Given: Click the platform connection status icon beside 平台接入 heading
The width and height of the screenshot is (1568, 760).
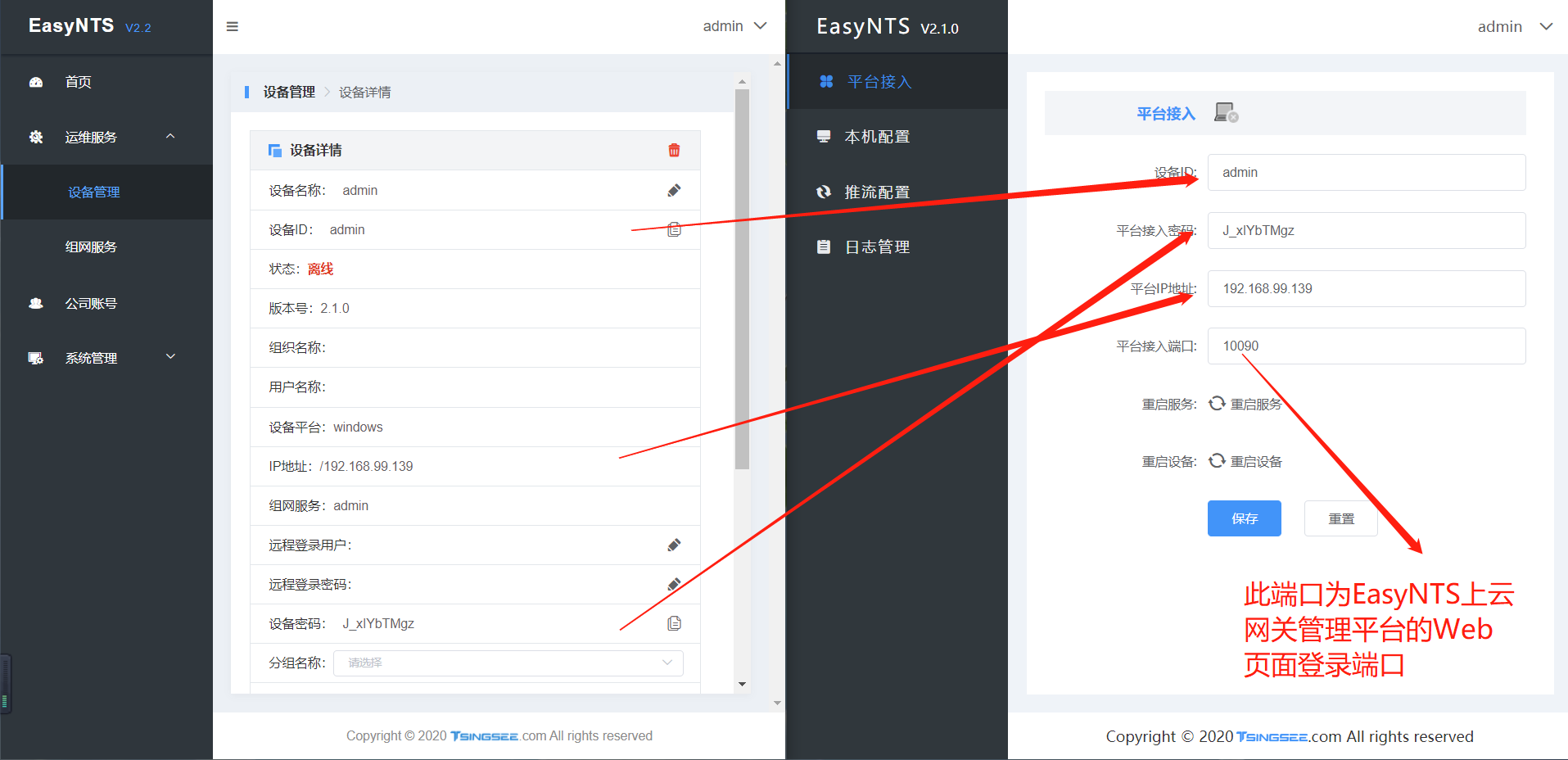Looking at the screenshot, I should (1226, 112).
